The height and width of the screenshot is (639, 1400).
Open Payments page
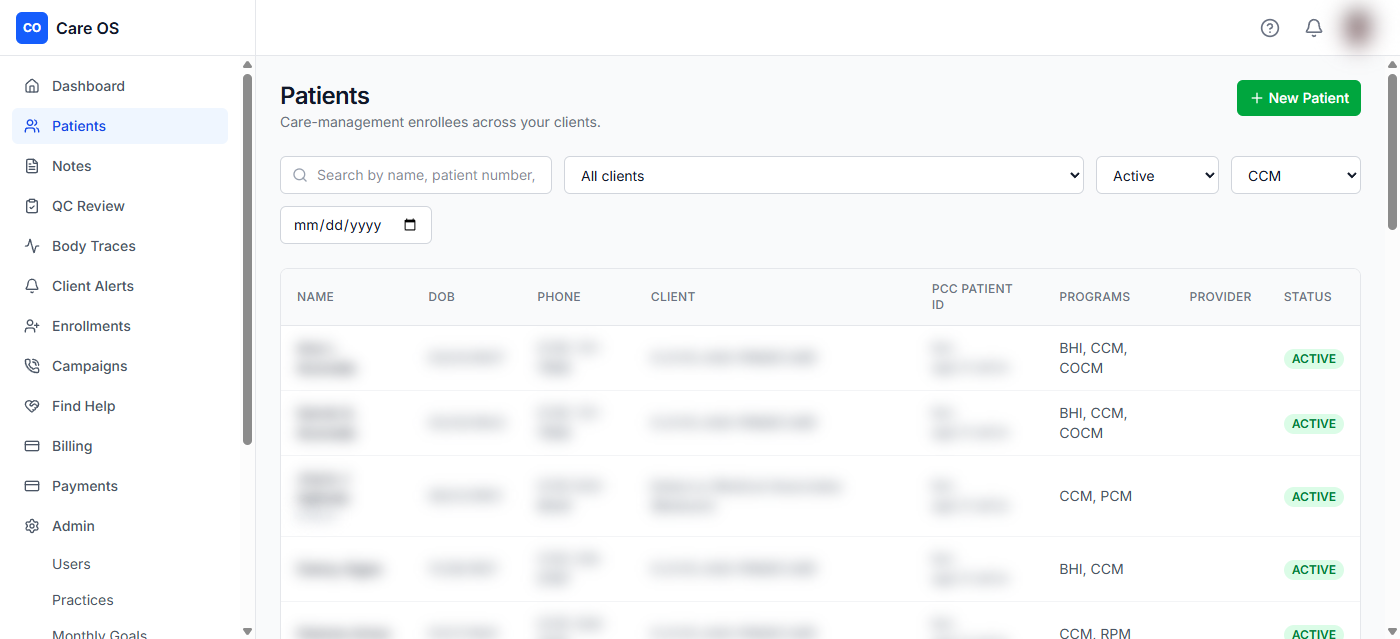120,486
